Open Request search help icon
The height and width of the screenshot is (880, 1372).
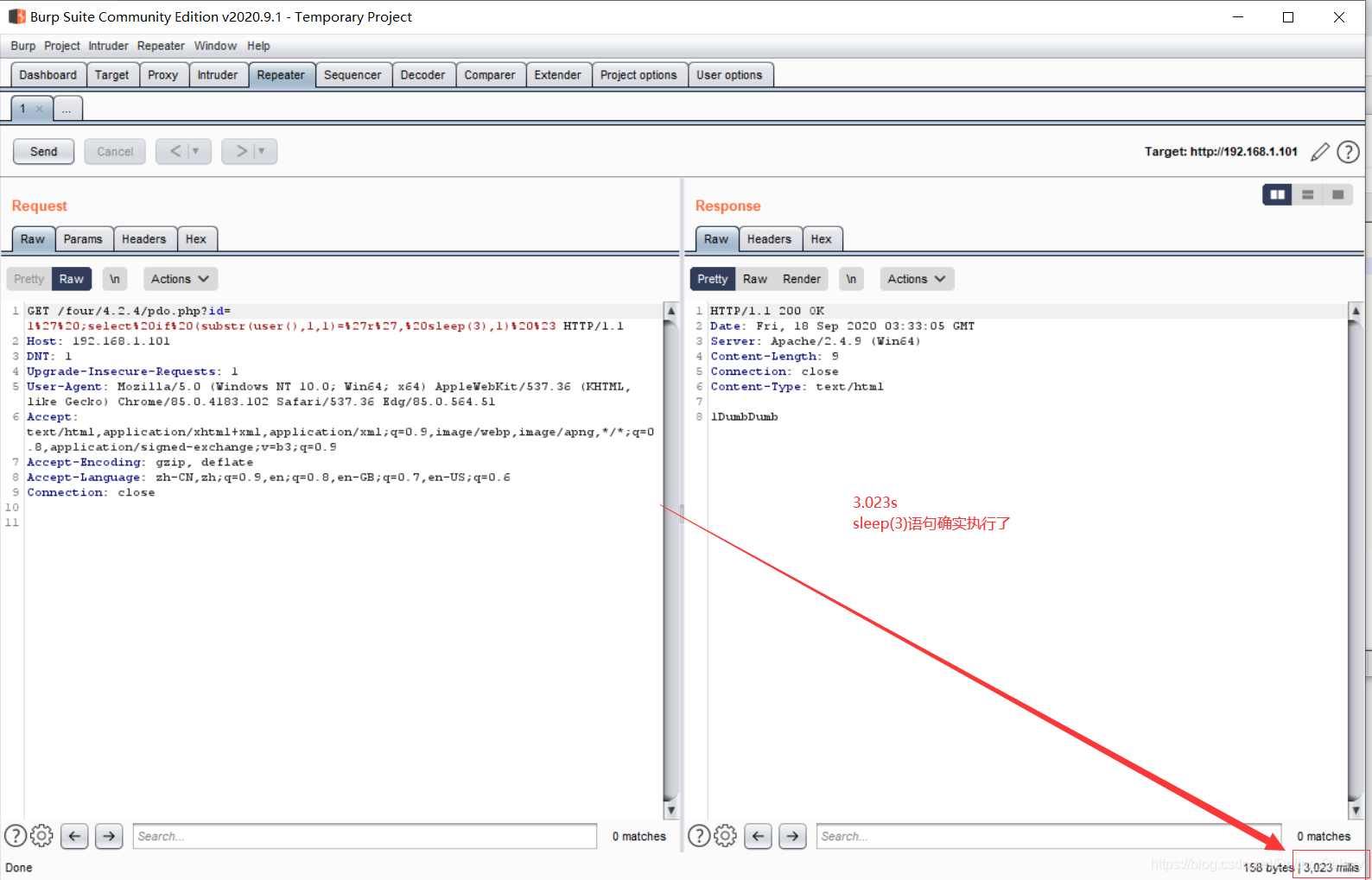pos(16,836)
